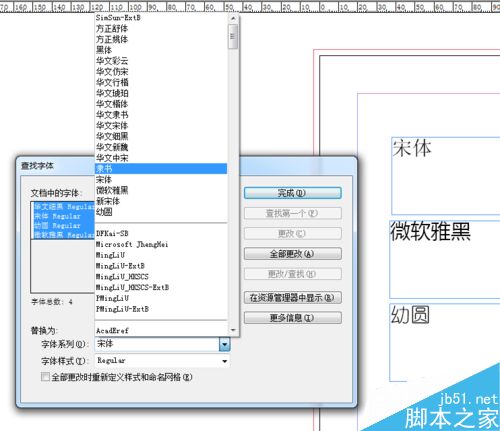This screenshot has height=431, width=500.
Task: Select 宋体 Regular in document fonts
Action: coord(63,216)
